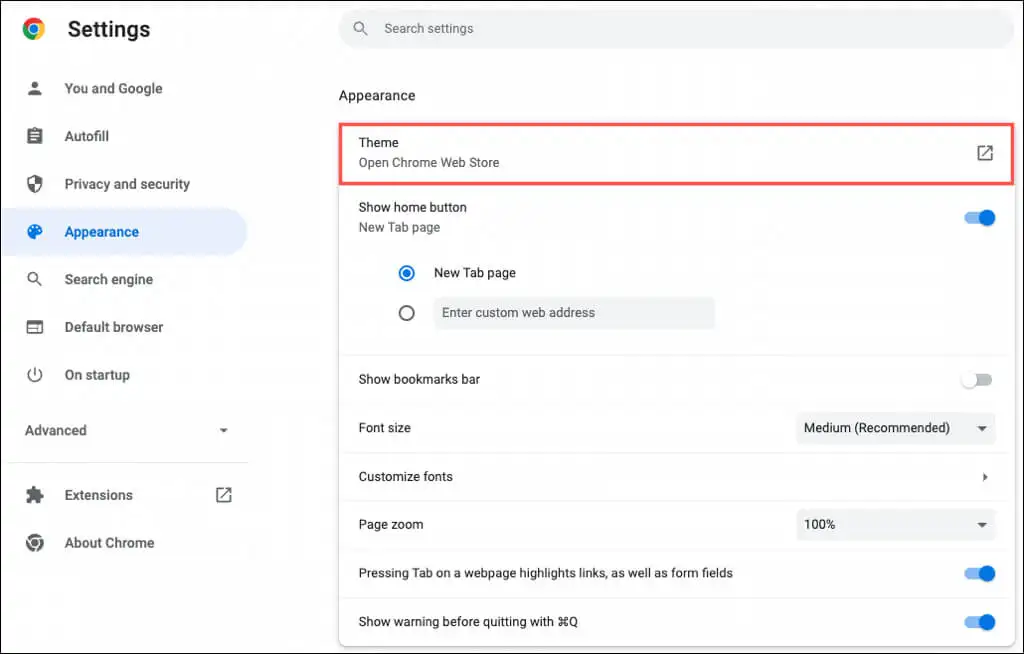
Task: Click the Customize fonts label
Action: coord(406,477)
